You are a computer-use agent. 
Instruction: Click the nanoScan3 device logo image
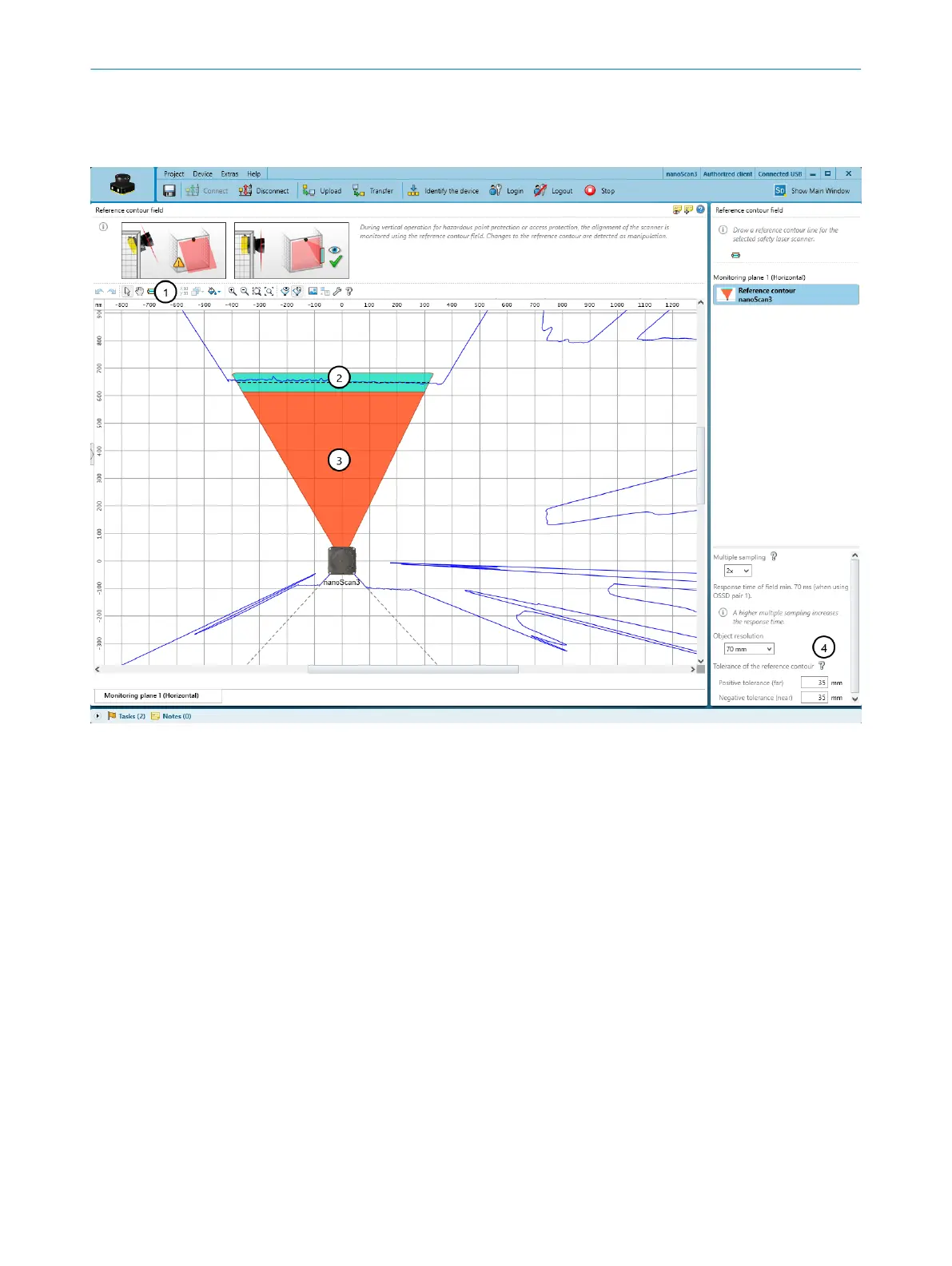pyautogui.click(x=122, y=185)
